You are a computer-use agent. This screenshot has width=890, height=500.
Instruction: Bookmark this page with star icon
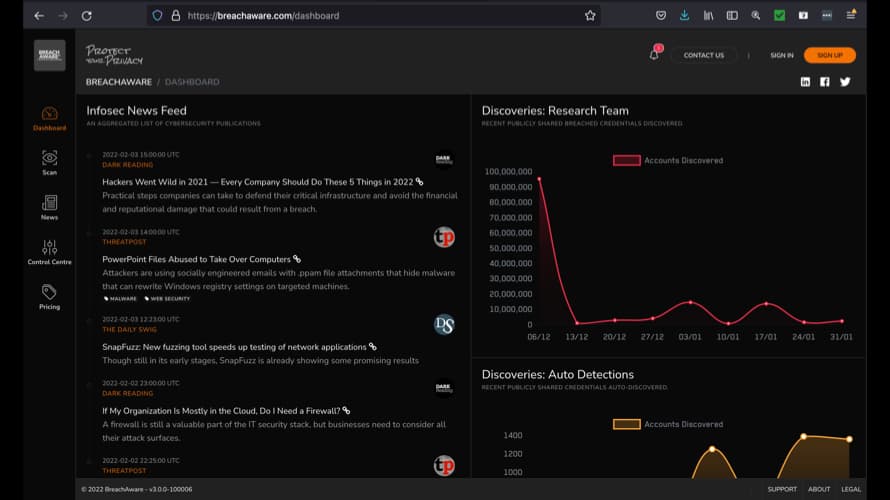coord(590,16)
